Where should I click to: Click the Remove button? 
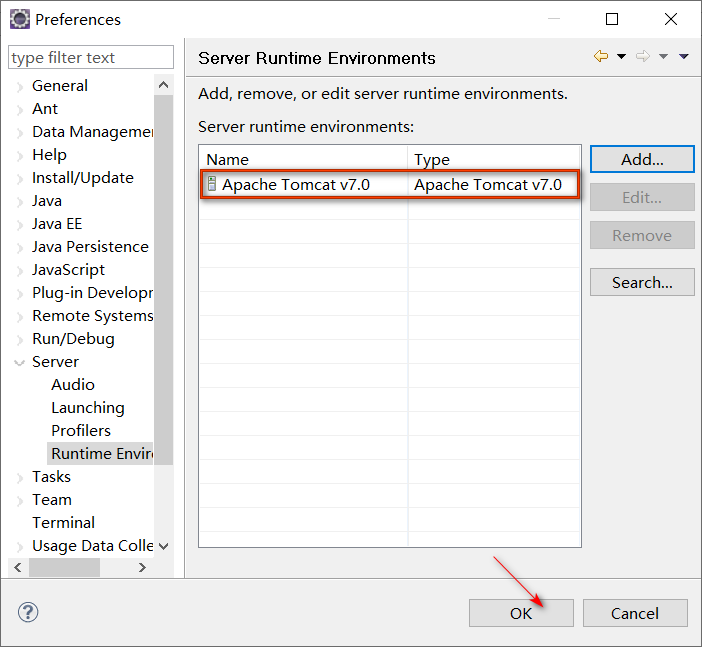click(x=642, y=235)
